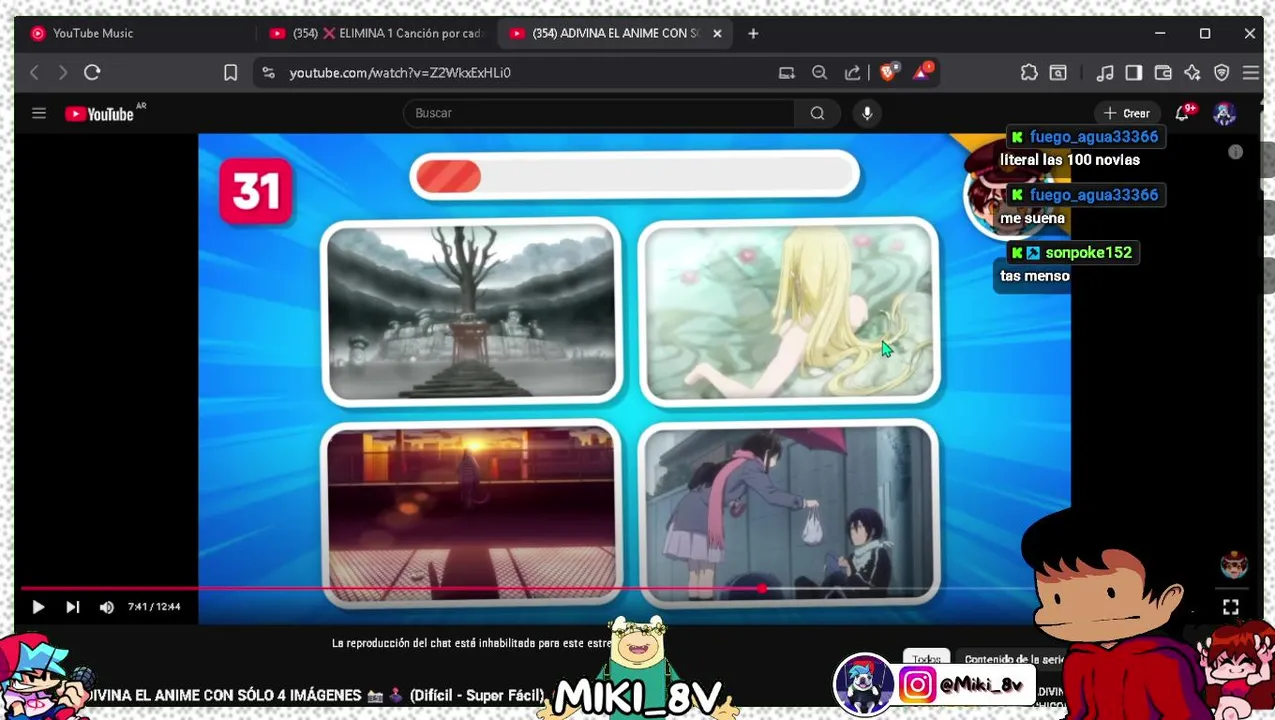Click chat message 'me suena'
The width and height of the screenshot is (1275, 720).
coord(1032,218)
